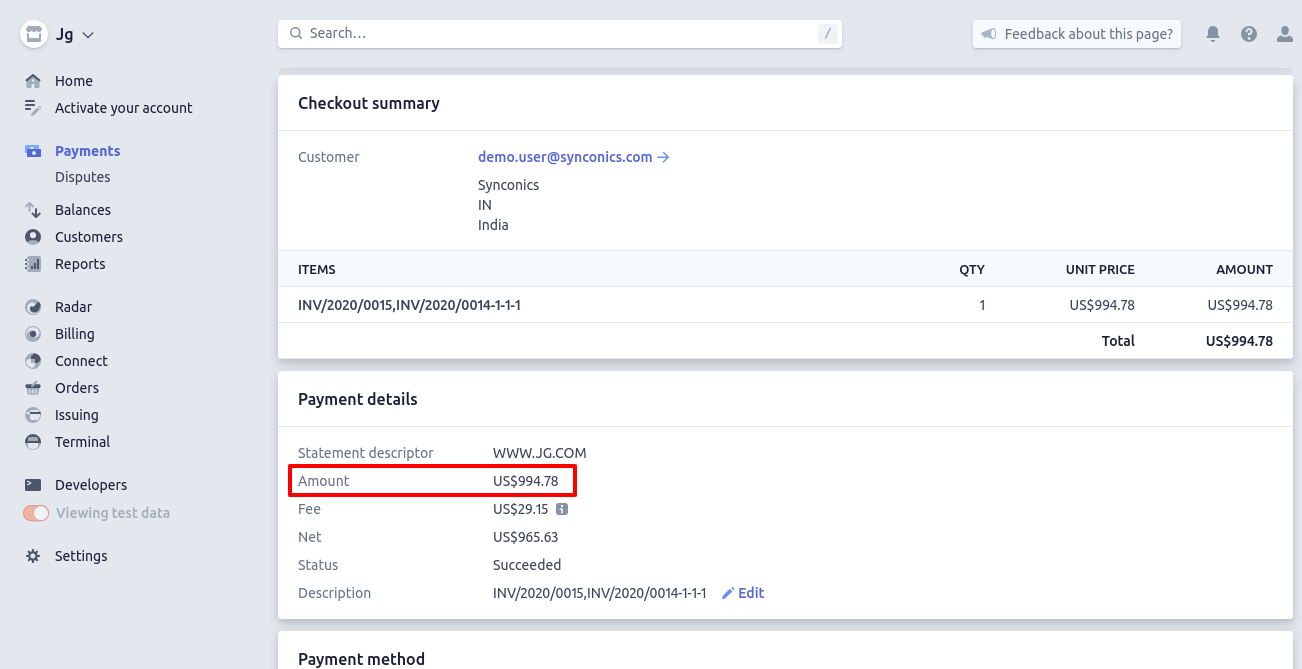Select Developers in the sidebar
The image size is (1302, 669).
point(90,485)
